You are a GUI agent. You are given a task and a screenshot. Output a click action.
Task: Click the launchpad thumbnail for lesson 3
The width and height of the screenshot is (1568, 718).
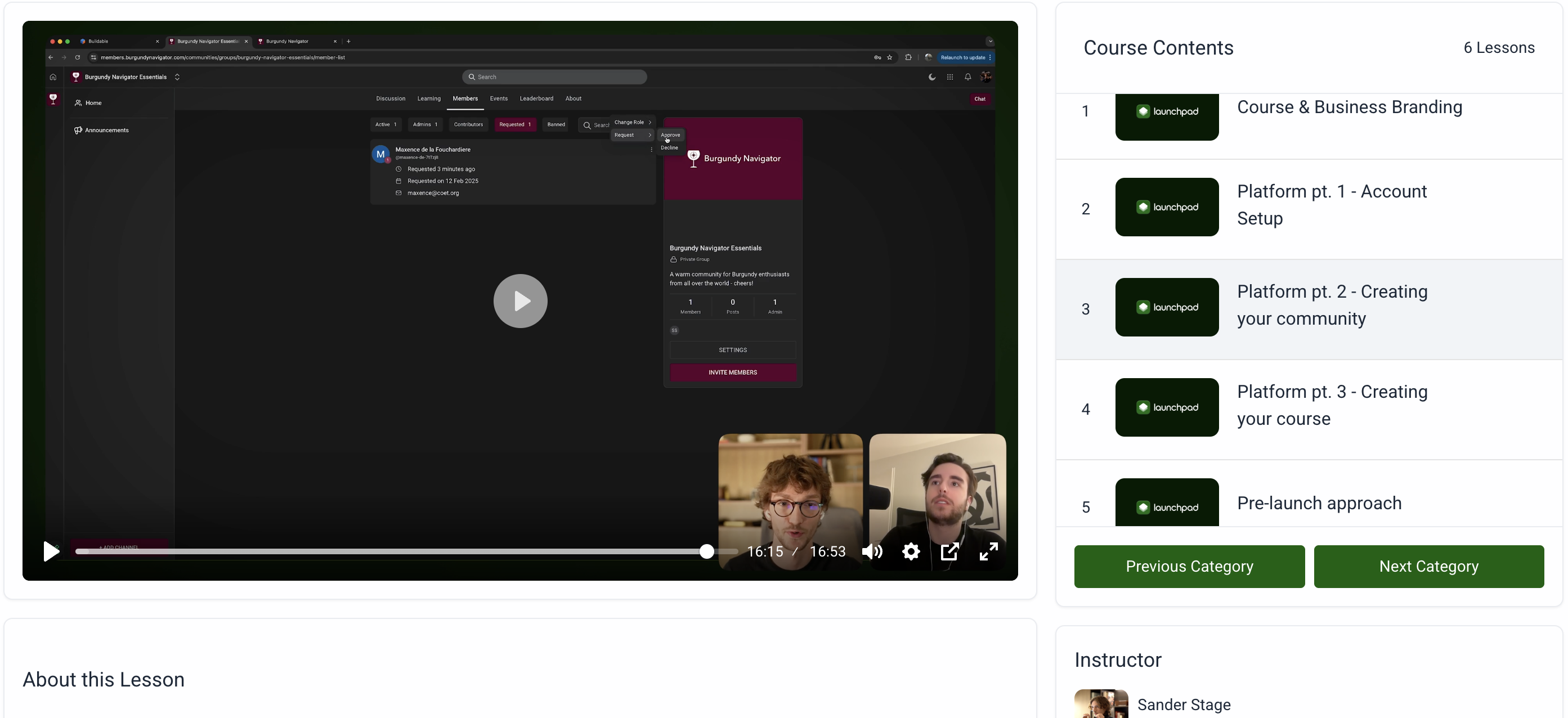coord(1167,307)
